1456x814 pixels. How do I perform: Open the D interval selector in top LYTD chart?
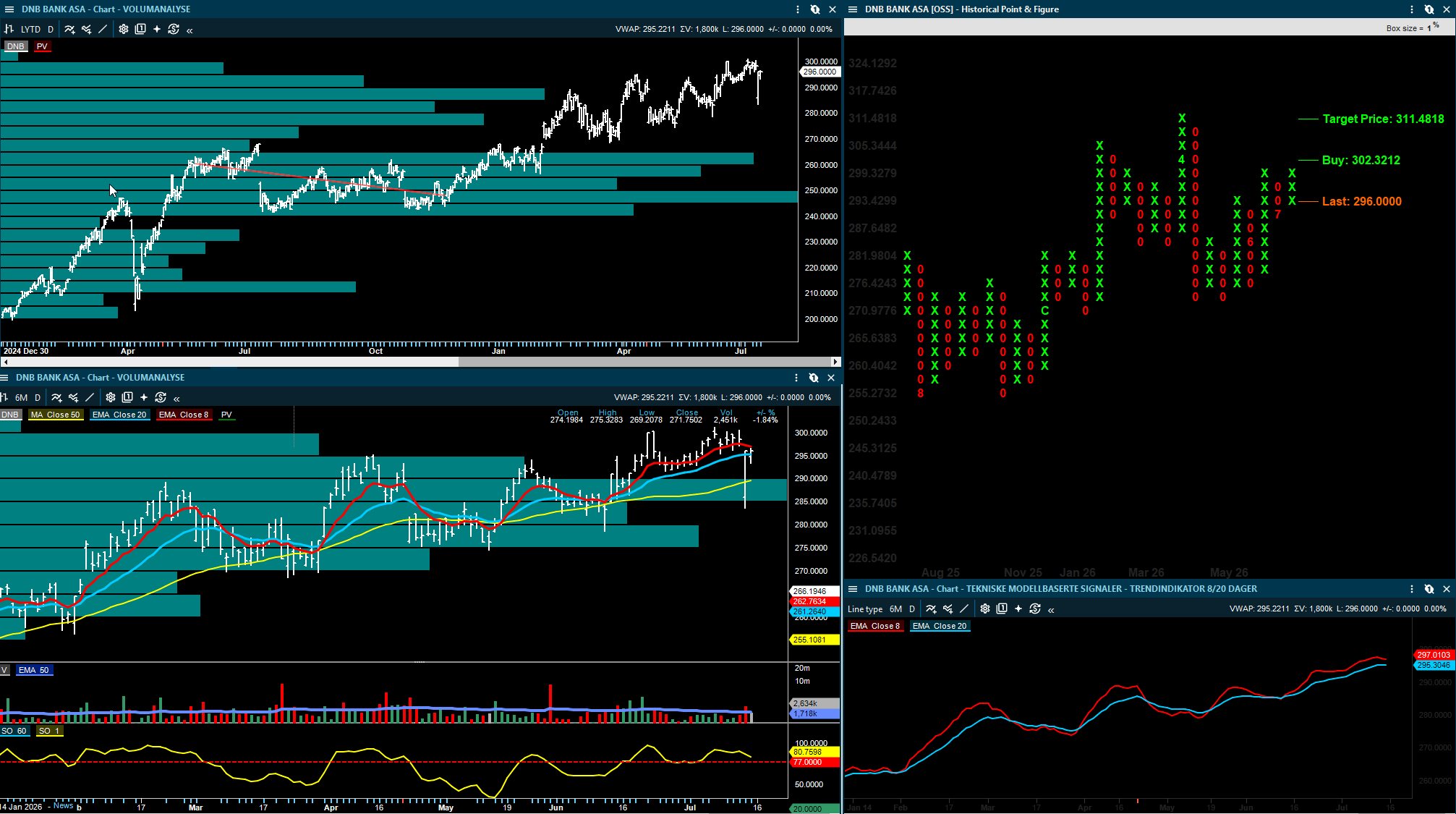(51, 30)
